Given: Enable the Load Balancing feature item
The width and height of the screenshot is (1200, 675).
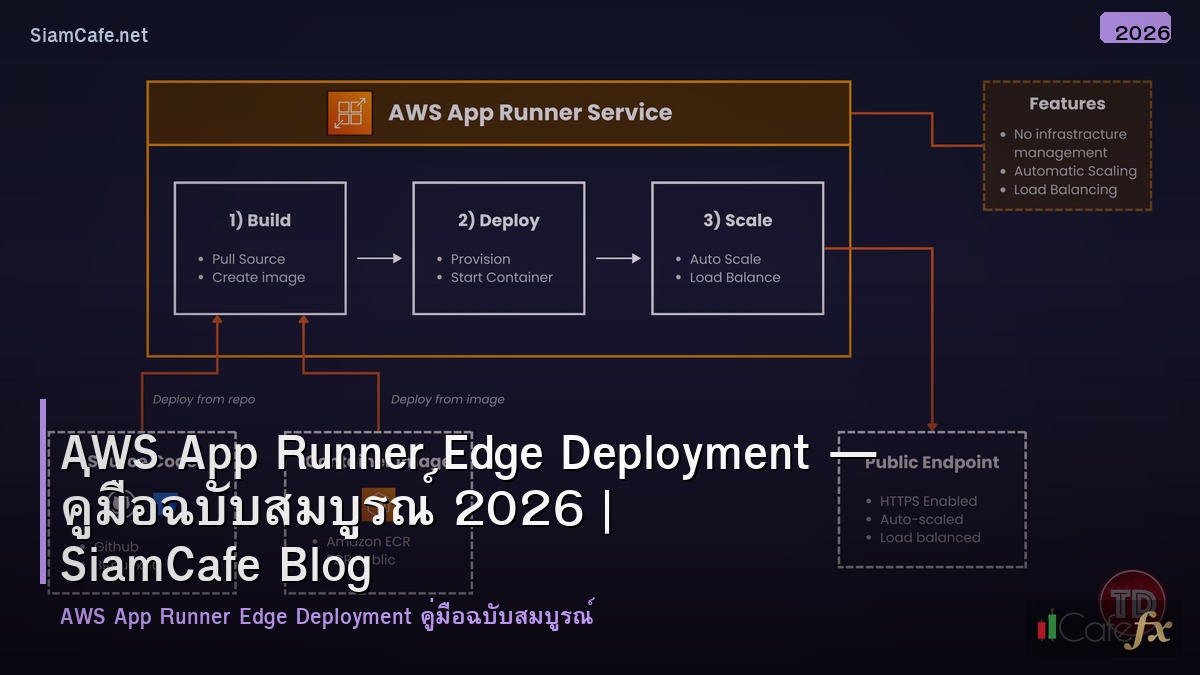Looking at the screenshot, I should pyautogui.click(x=1065, y=189).
